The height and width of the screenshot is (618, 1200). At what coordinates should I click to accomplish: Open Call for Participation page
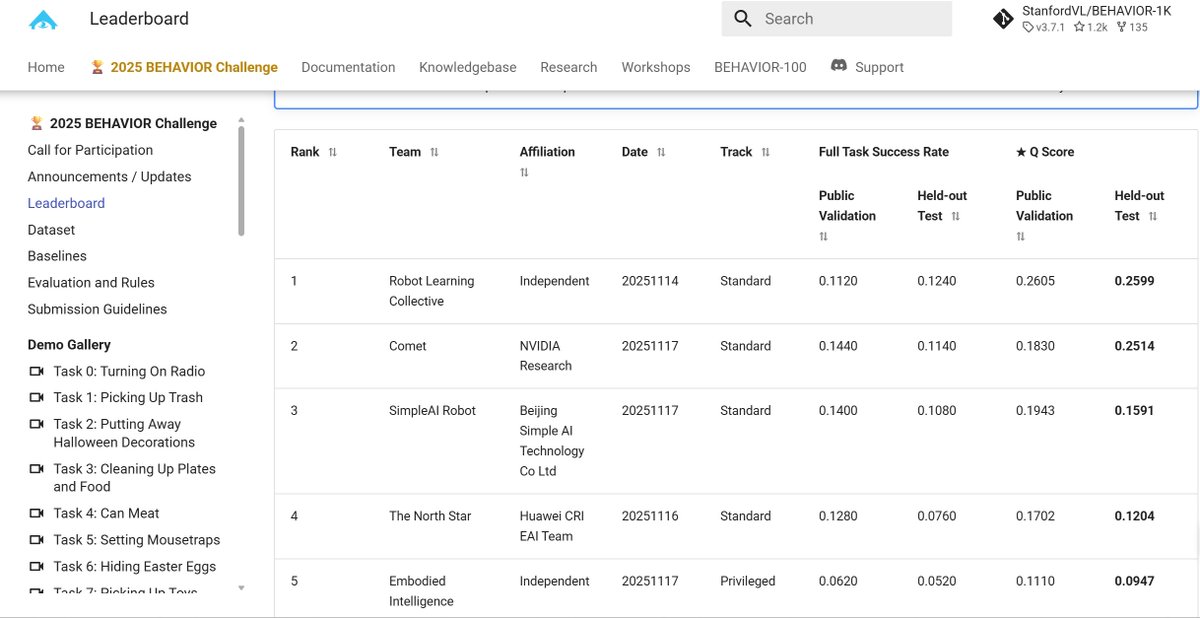coord(90,150)
